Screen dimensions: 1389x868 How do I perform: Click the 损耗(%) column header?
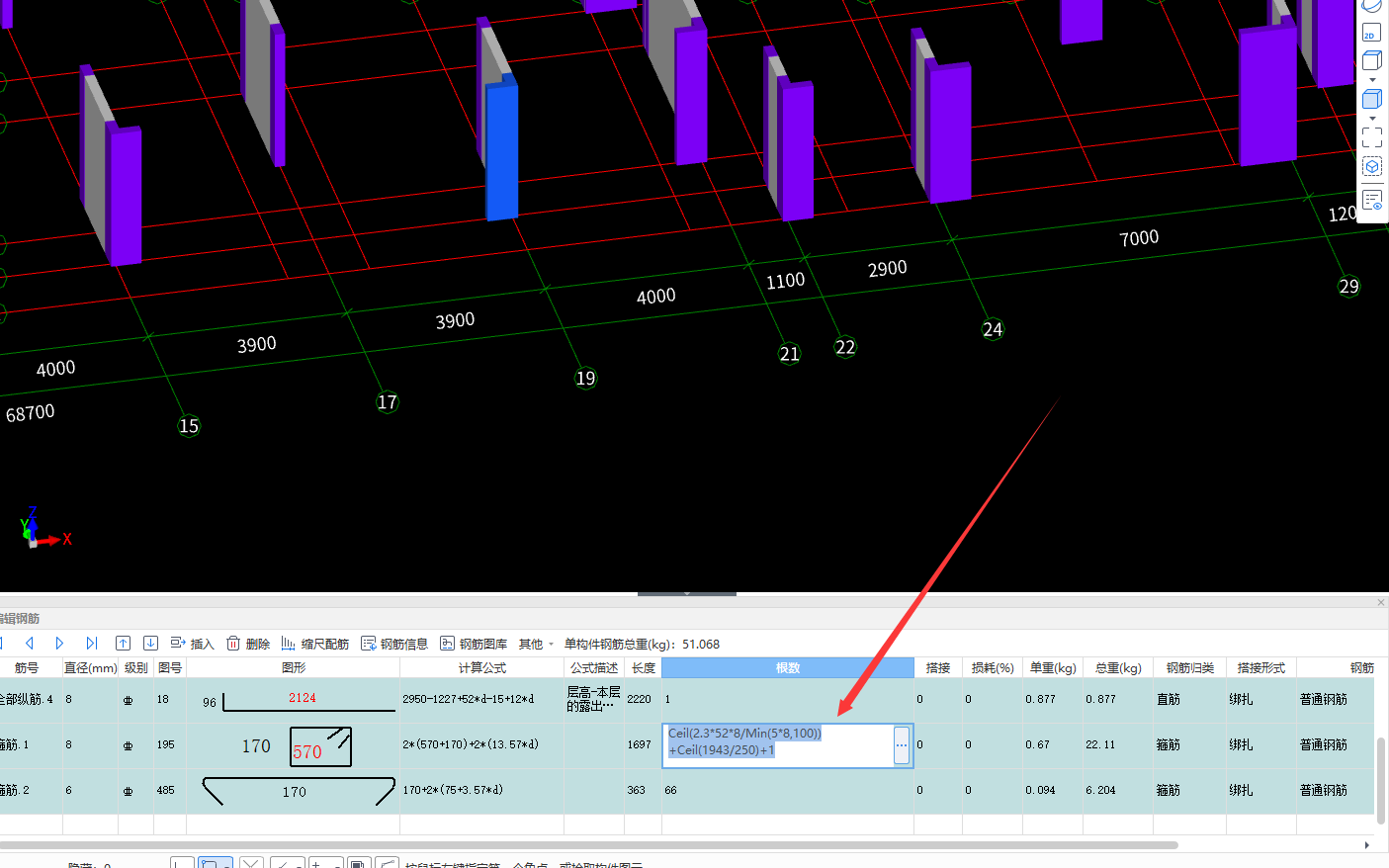click(x=993, y=668)
